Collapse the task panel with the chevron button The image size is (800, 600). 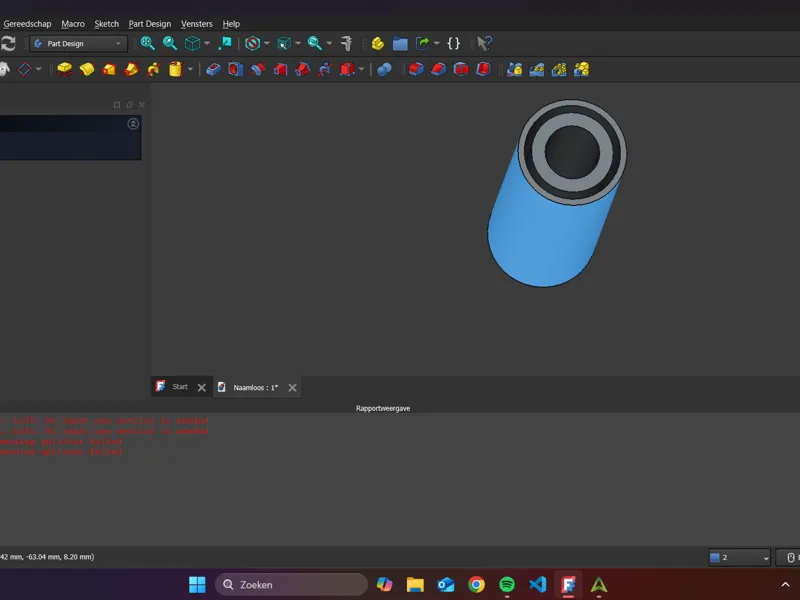tap(133, 124)
